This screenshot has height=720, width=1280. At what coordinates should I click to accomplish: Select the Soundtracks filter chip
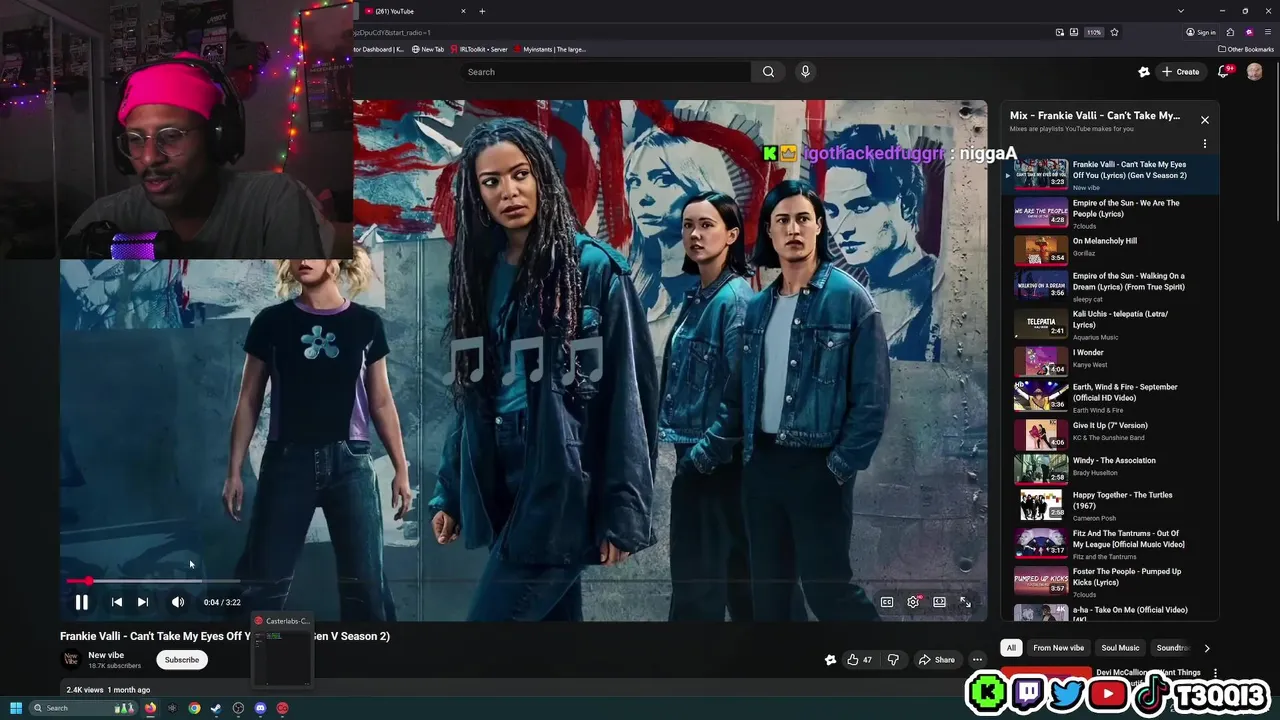[1173, 648]
